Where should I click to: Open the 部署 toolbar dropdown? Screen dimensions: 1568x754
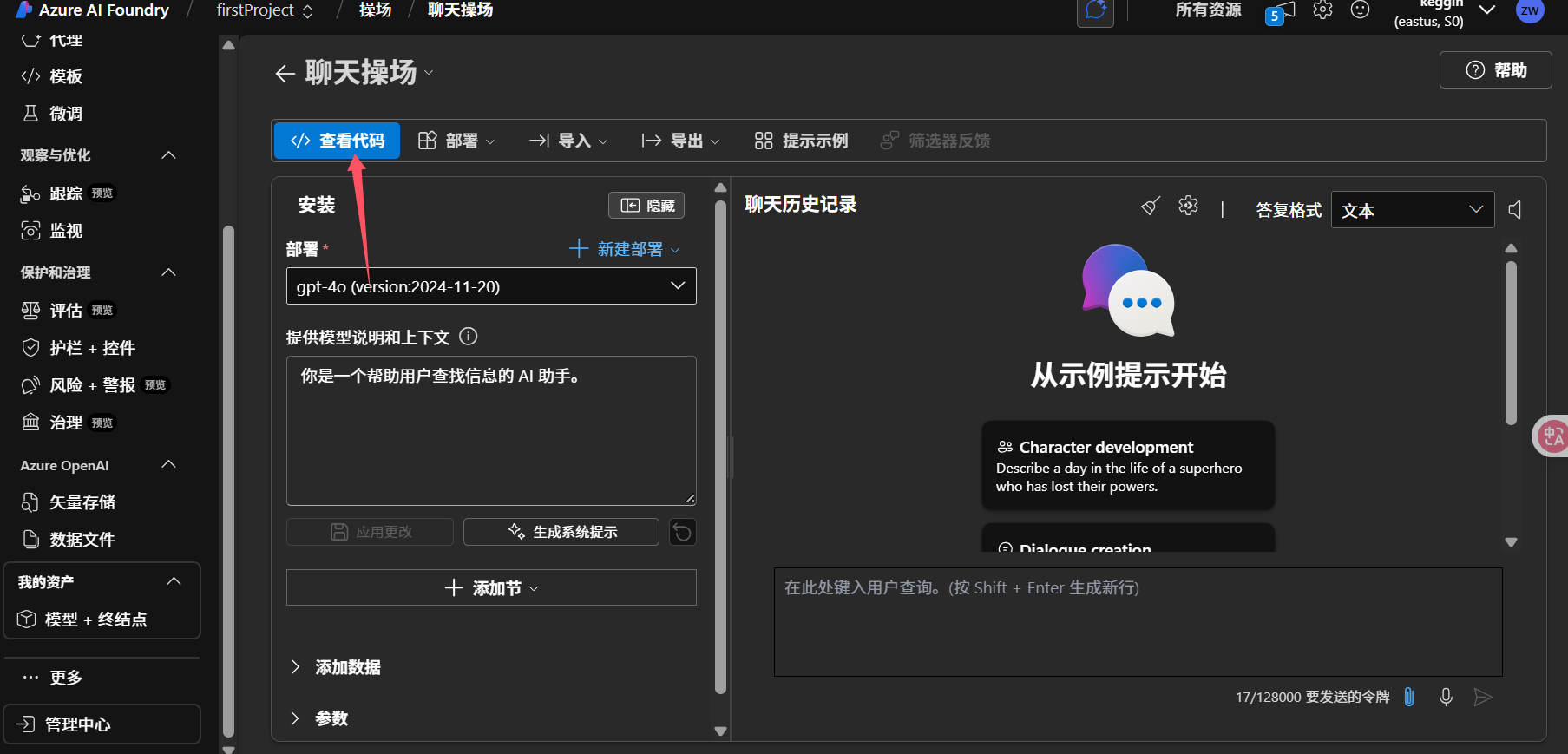coord(456,141)
